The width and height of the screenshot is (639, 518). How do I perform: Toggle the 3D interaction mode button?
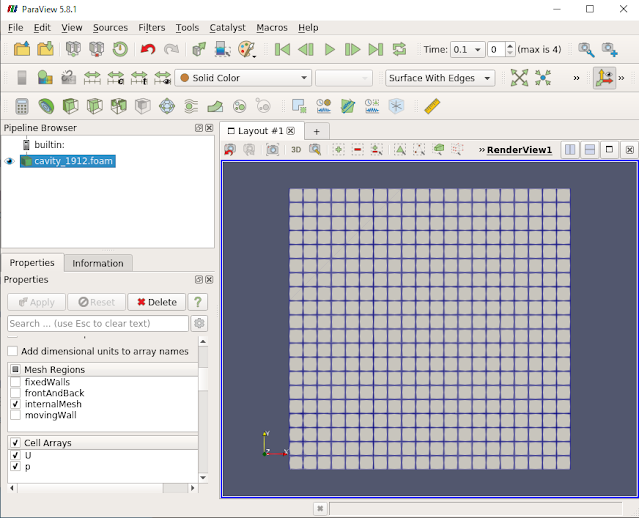296,150
